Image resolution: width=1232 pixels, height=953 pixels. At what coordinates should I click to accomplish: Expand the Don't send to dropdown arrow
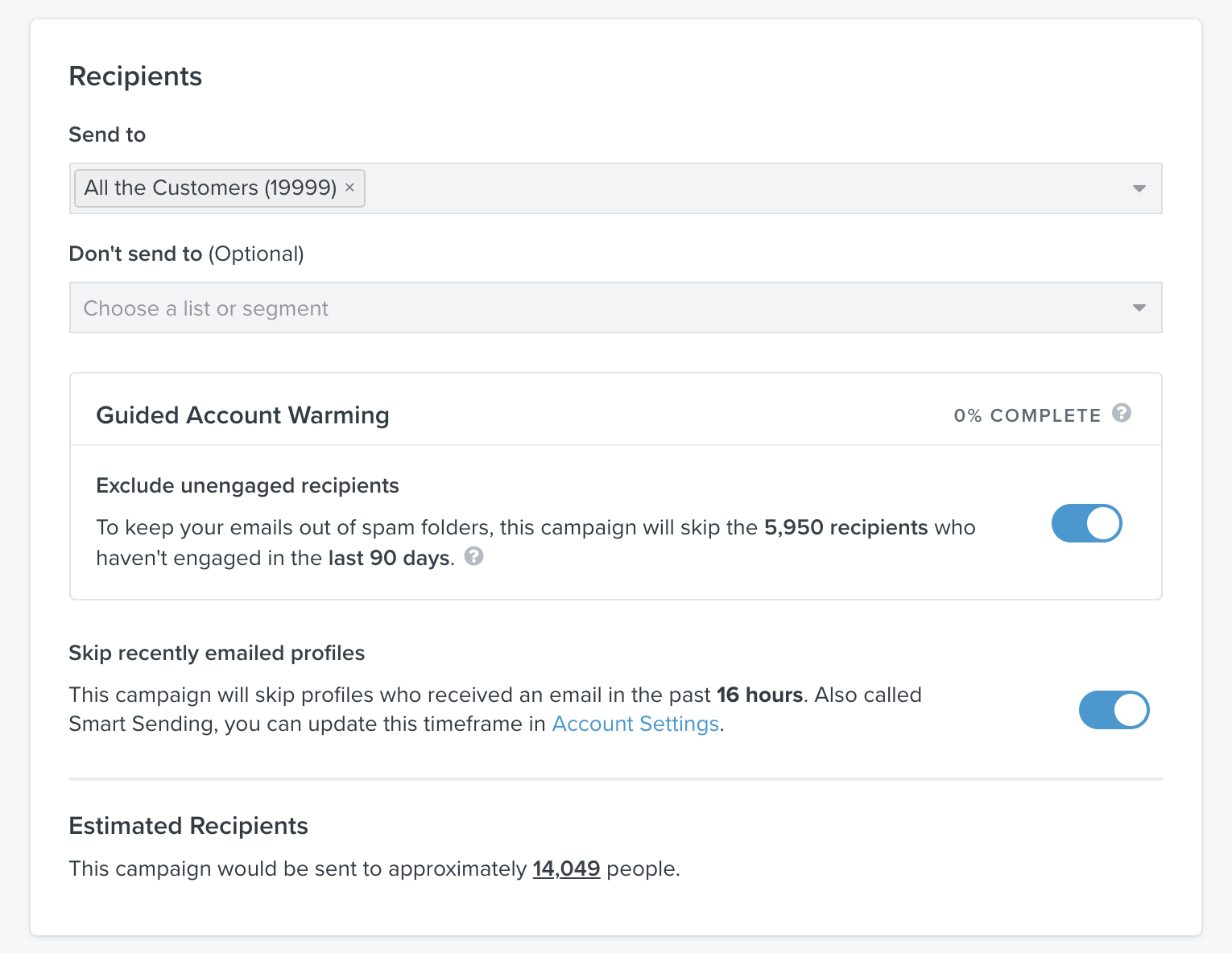pos(1139,307)
